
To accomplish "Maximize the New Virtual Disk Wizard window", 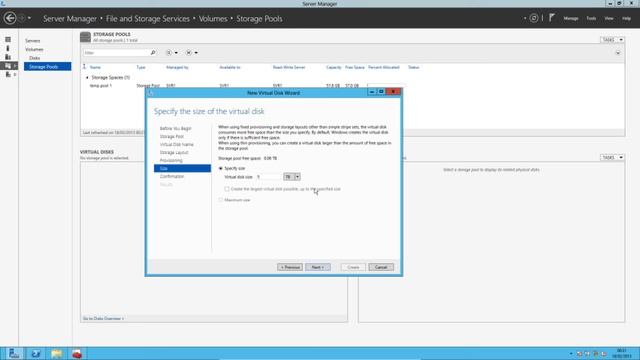I will 381,92.
